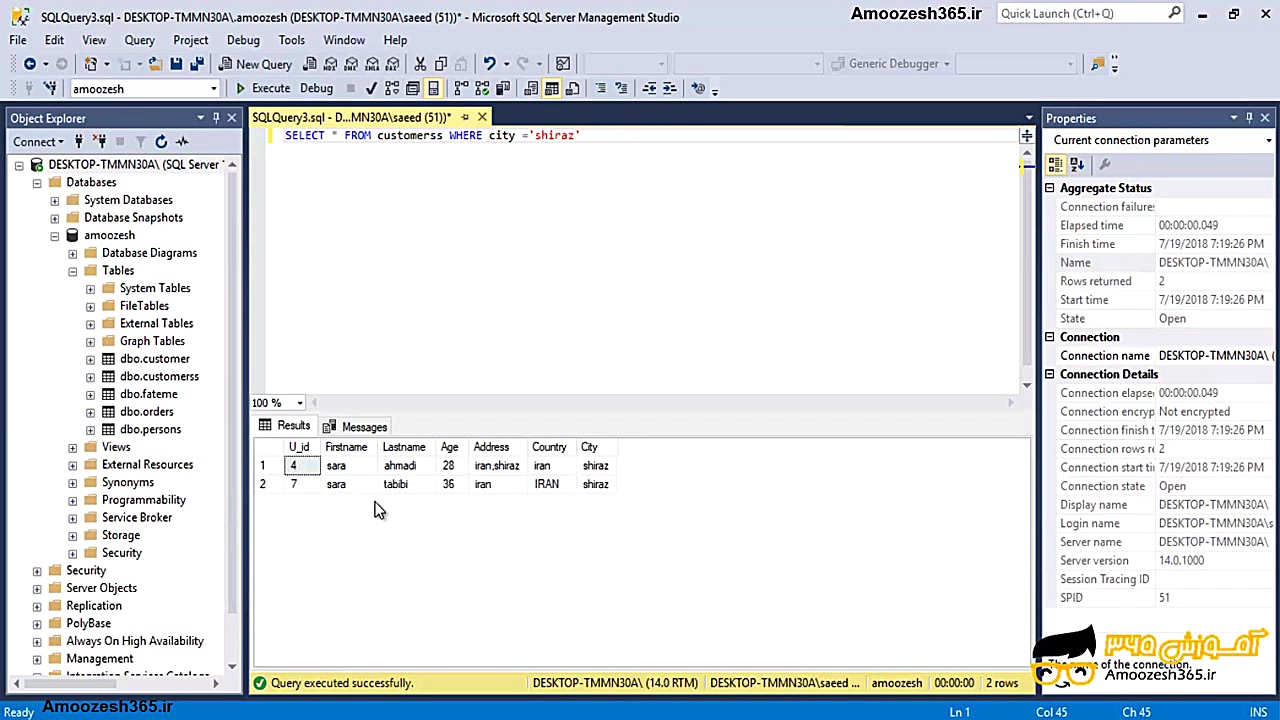This screenshot has height=720, width=1280.
Task: Toggle Categorized view in Properties panel
Action: point(1056,164)
